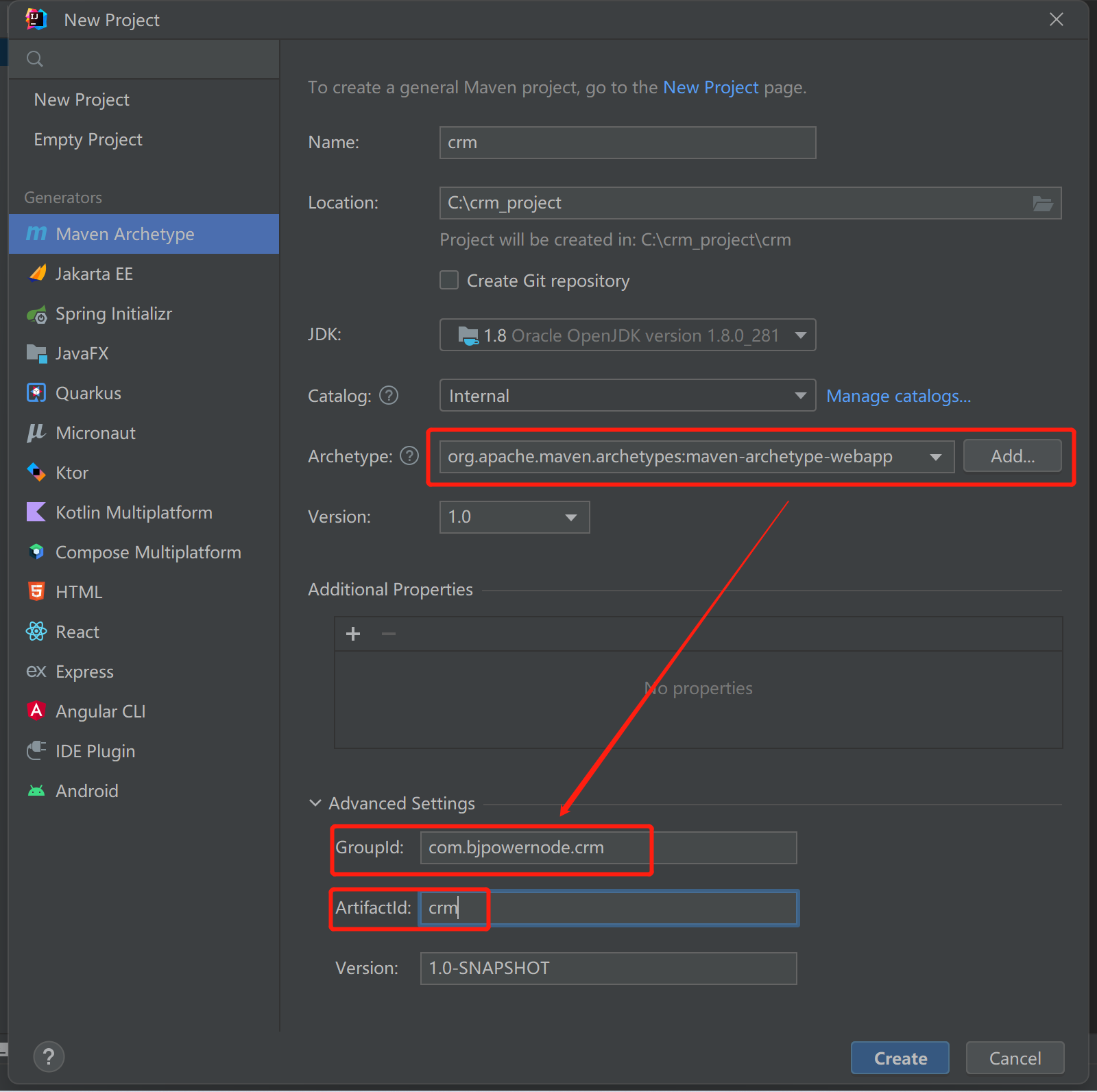Click the search magnifier icon
1097x1092 pixels.
pyautogui.click(x=35, y=59)
